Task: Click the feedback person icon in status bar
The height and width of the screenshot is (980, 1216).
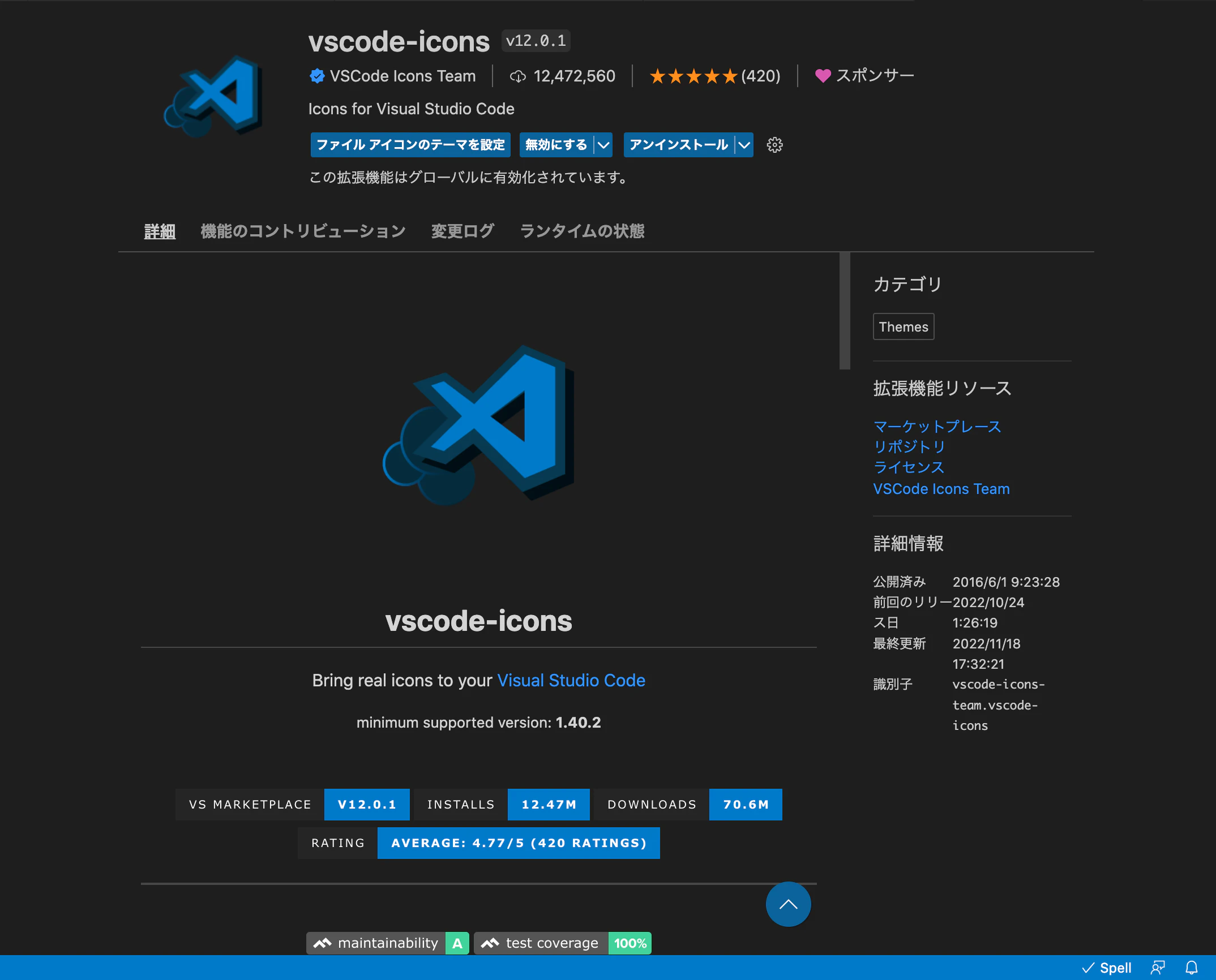Action: click(x=1158, y=968)
